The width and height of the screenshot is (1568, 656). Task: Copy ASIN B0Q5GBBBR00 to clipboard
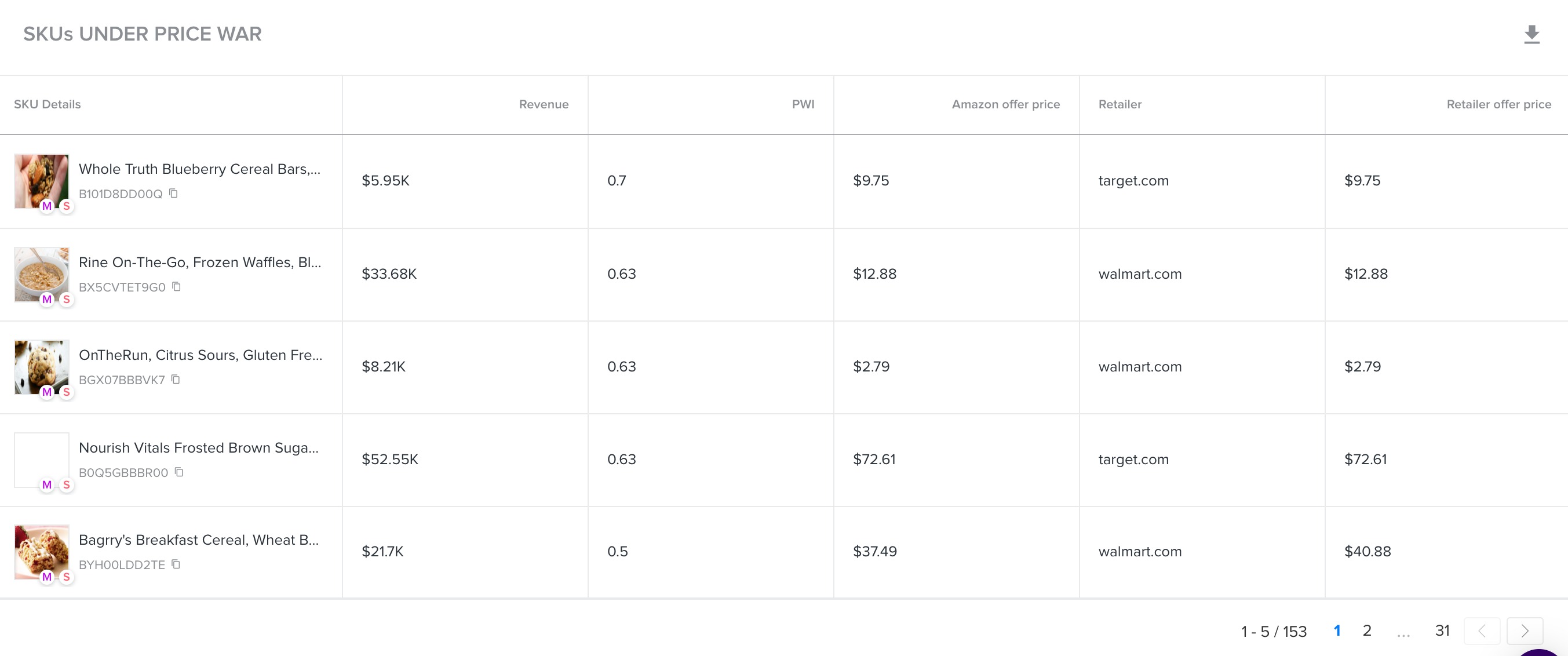click(x=179, y=472)
